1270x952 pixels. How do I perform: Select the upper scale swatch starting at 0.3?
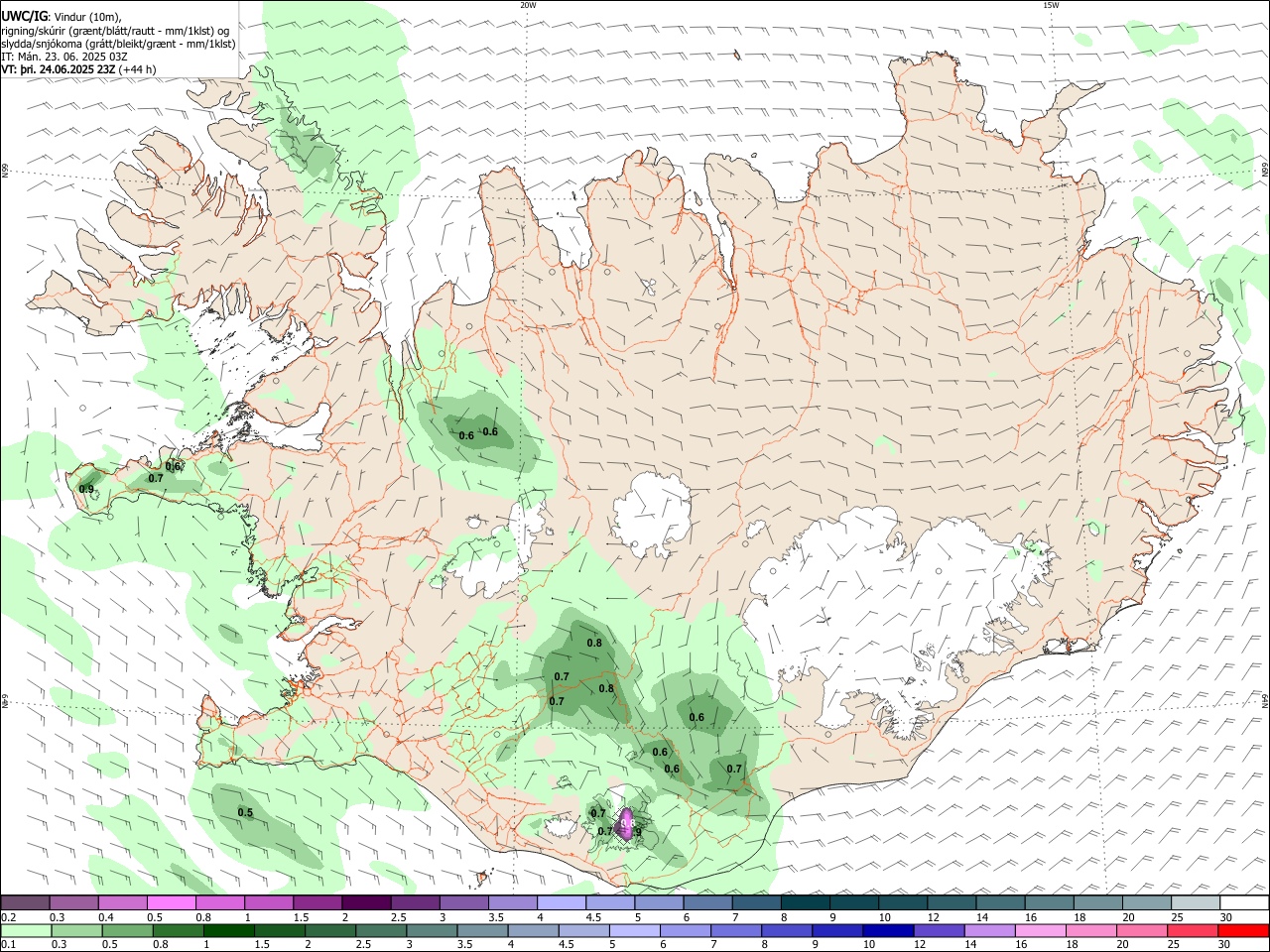(x=73, y=903)
